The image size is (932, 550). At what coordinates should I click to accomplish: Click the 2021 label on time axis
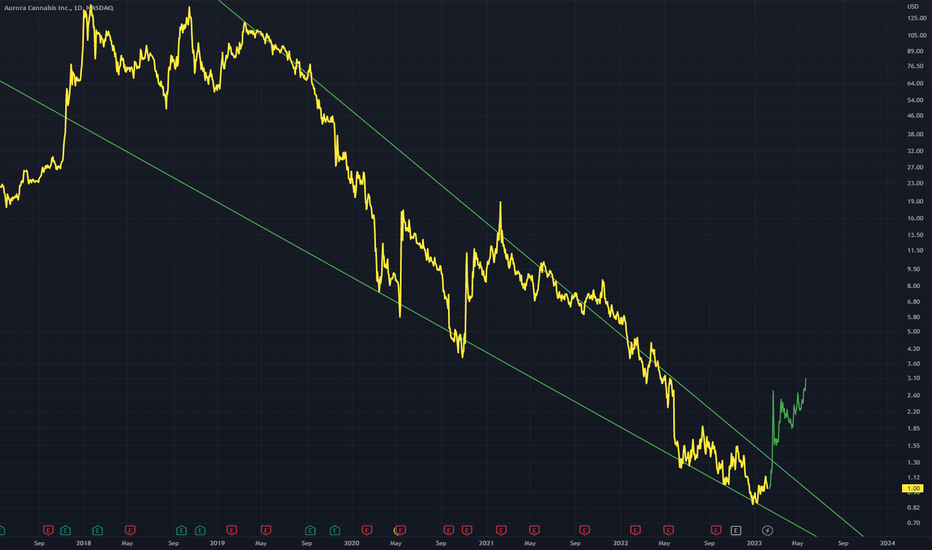(486, 543)
